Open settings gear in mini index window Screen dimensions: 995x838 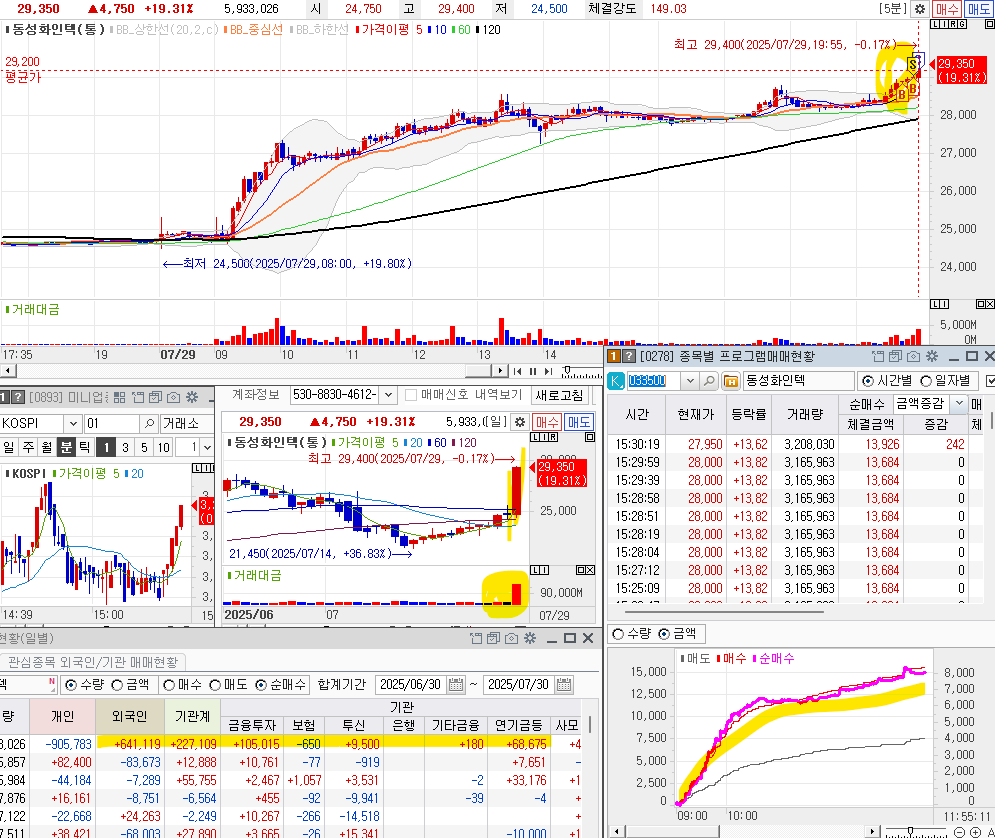192,398
